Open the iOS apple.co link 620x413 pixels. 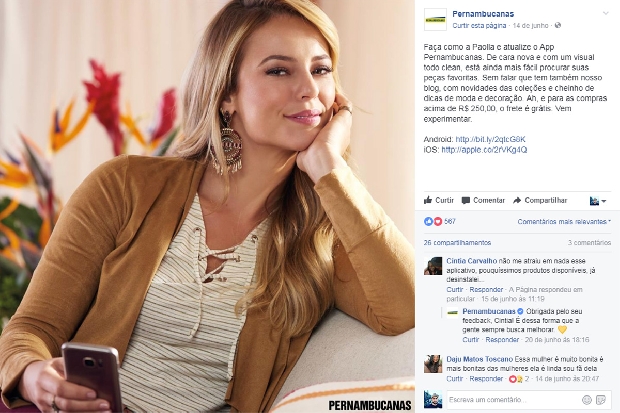pos(484,150)
